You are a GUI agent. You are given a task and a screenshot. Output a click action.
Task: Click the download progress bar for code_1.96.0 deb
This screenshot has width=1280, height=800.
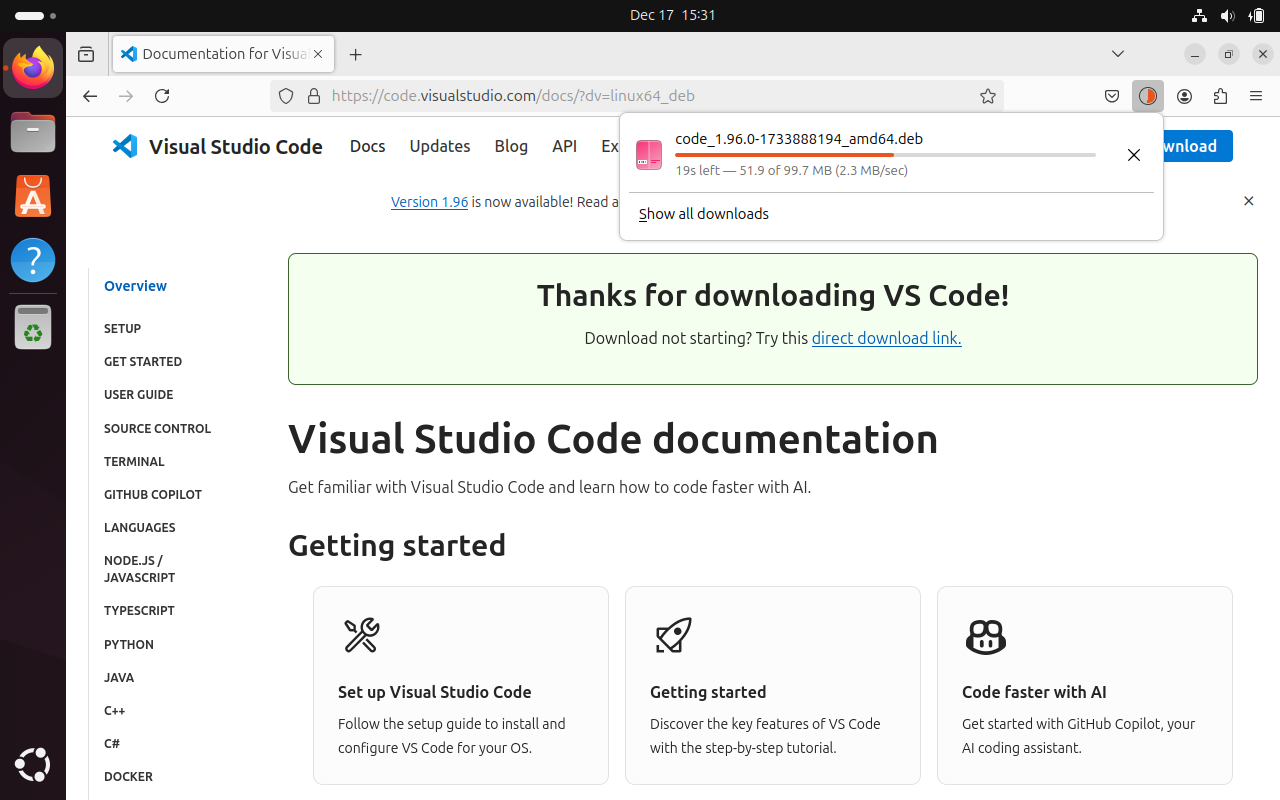tap(885, 155)
